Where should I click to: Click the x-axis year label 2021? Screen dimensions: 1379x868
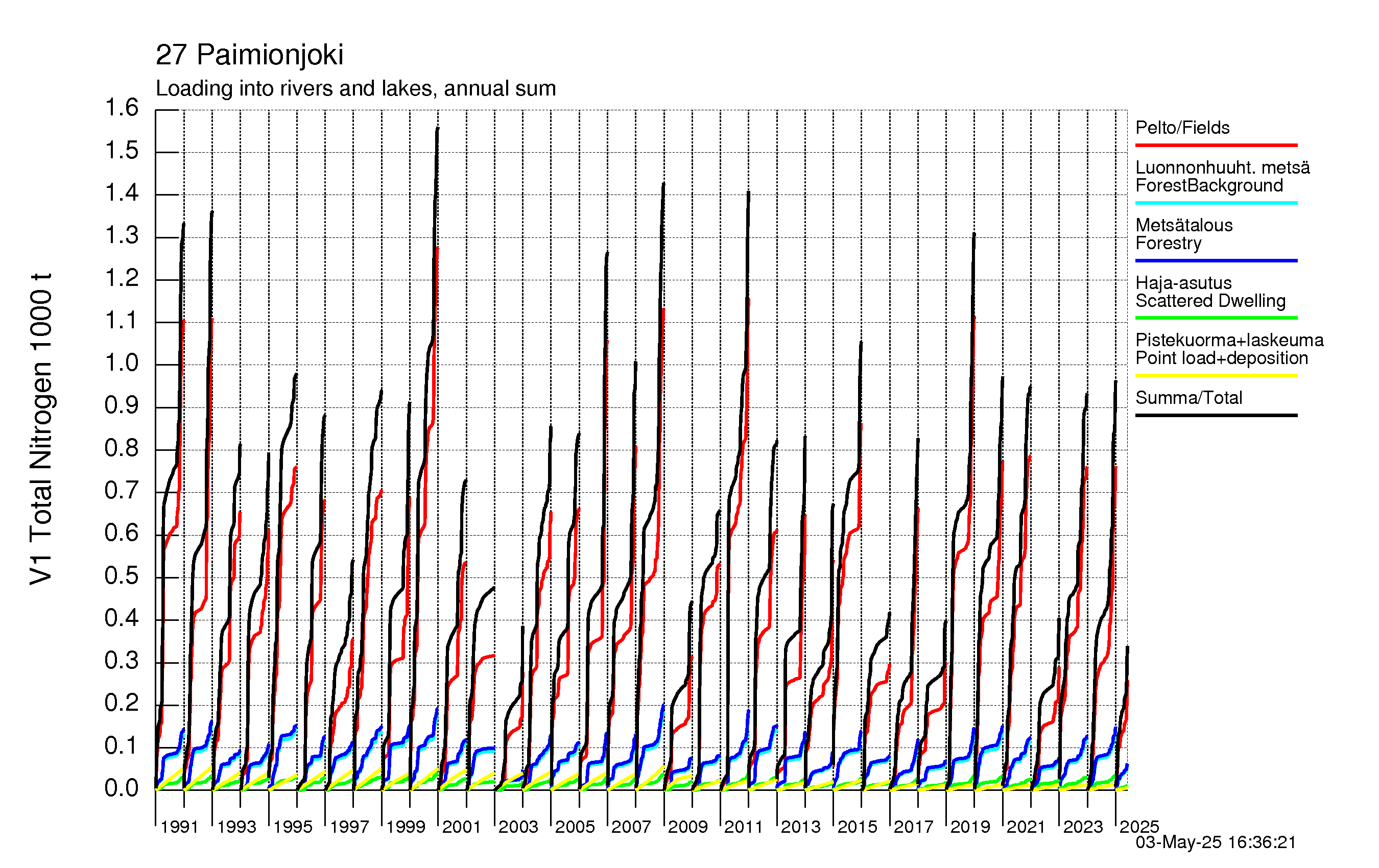tap(1026, 827)
